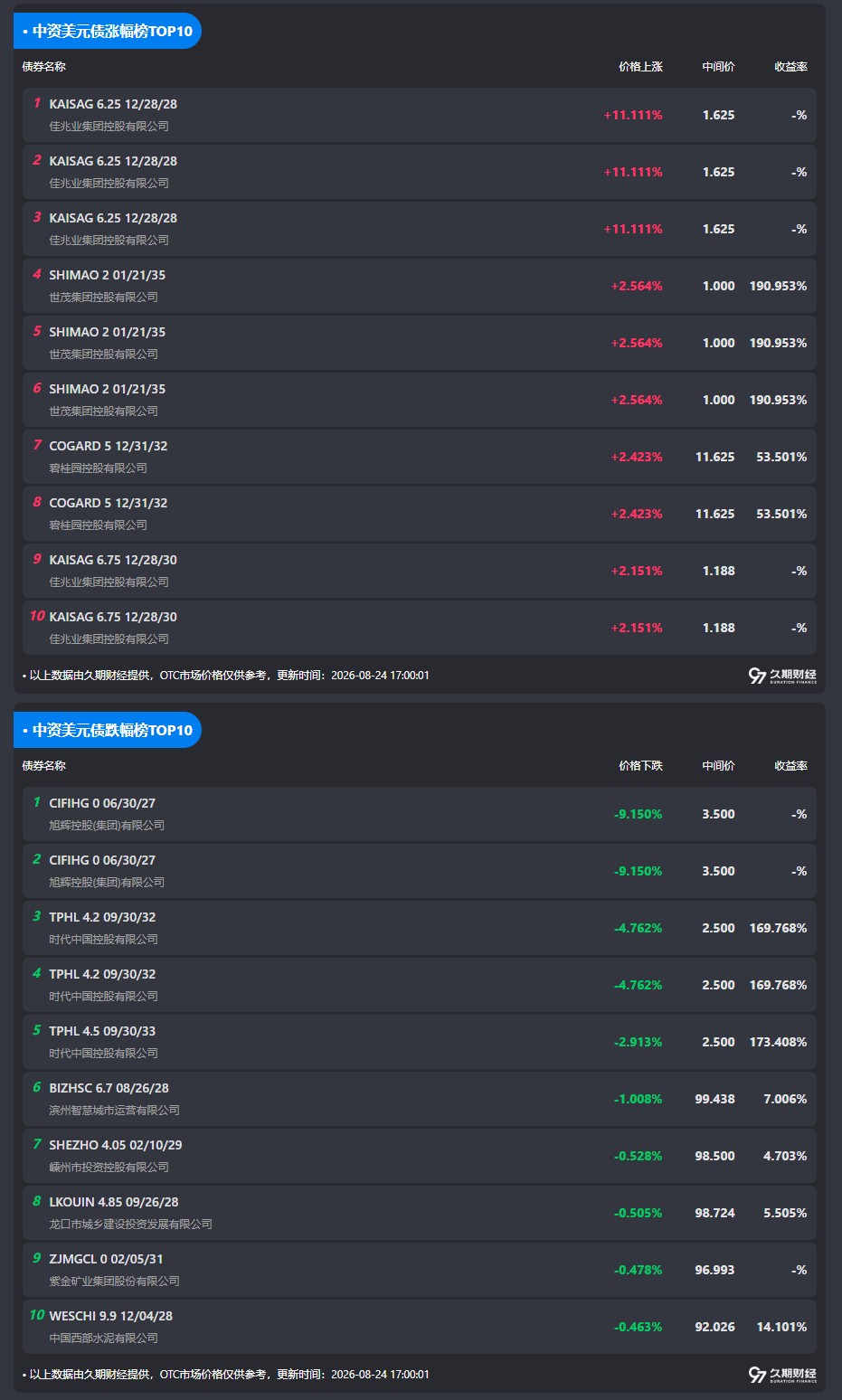The image size is (842, 1400).
Task: Open bond SHEZHO 4.05 02/10/29
Action: 420,1156
